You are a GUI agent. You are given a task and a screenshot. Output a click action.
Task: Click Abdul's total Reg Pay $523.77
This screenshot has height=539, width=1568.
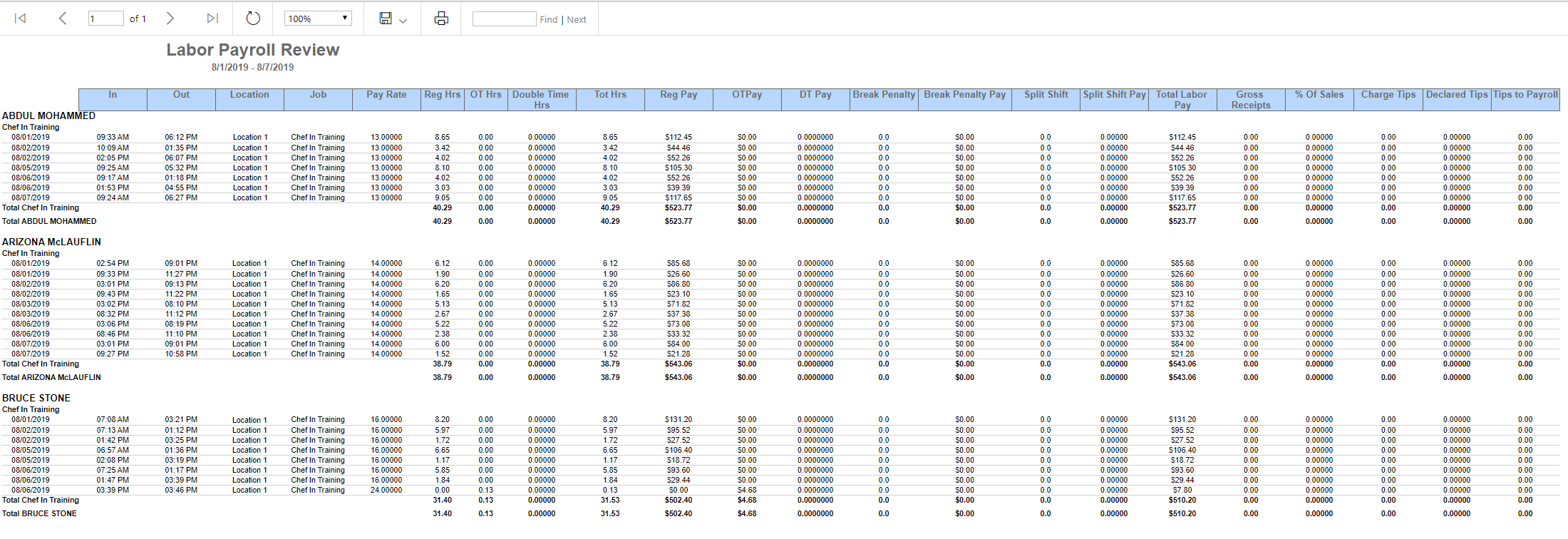tap(679, 221)
